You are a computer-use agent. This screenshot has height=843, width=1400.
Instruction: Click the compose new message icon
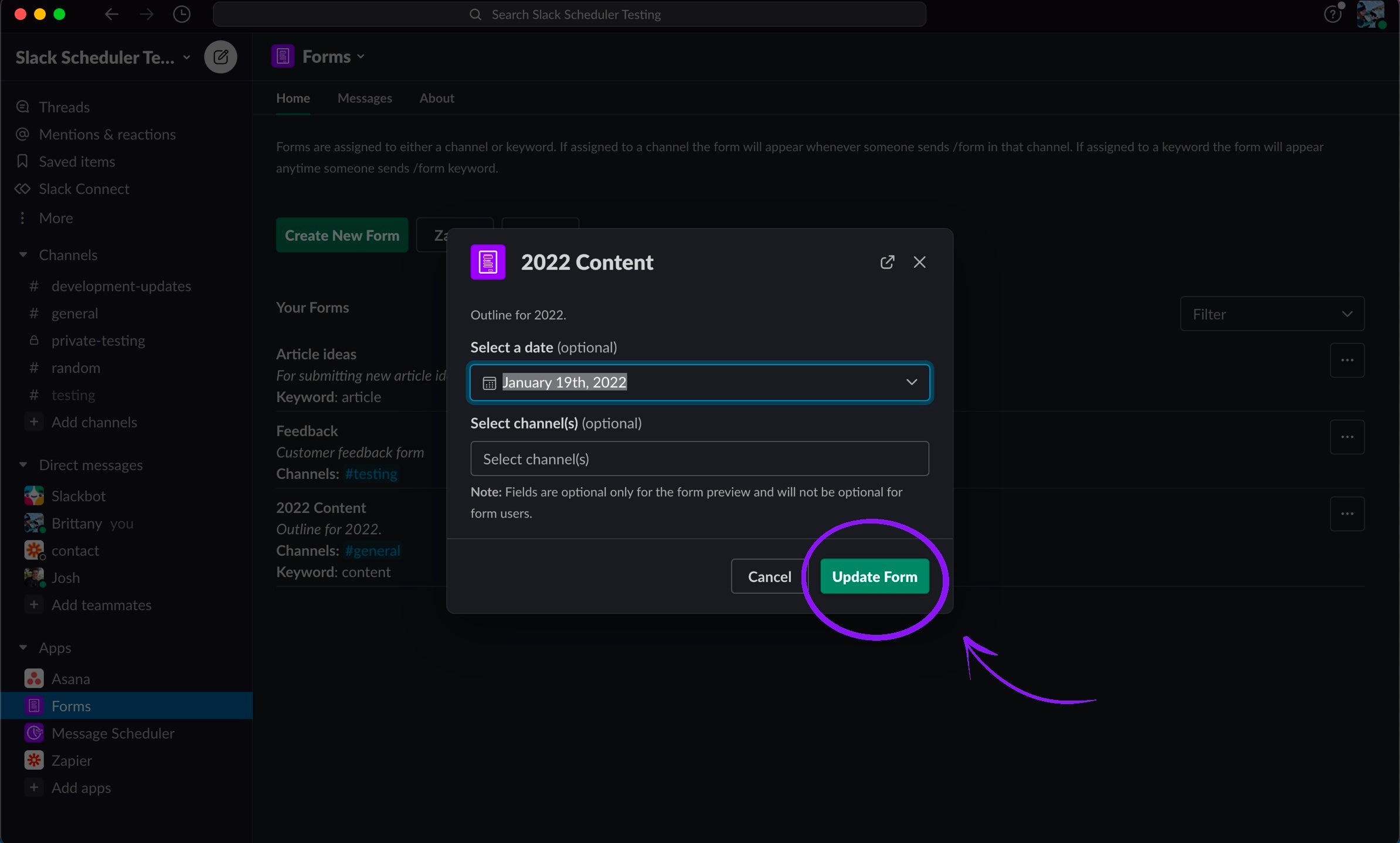220,57
